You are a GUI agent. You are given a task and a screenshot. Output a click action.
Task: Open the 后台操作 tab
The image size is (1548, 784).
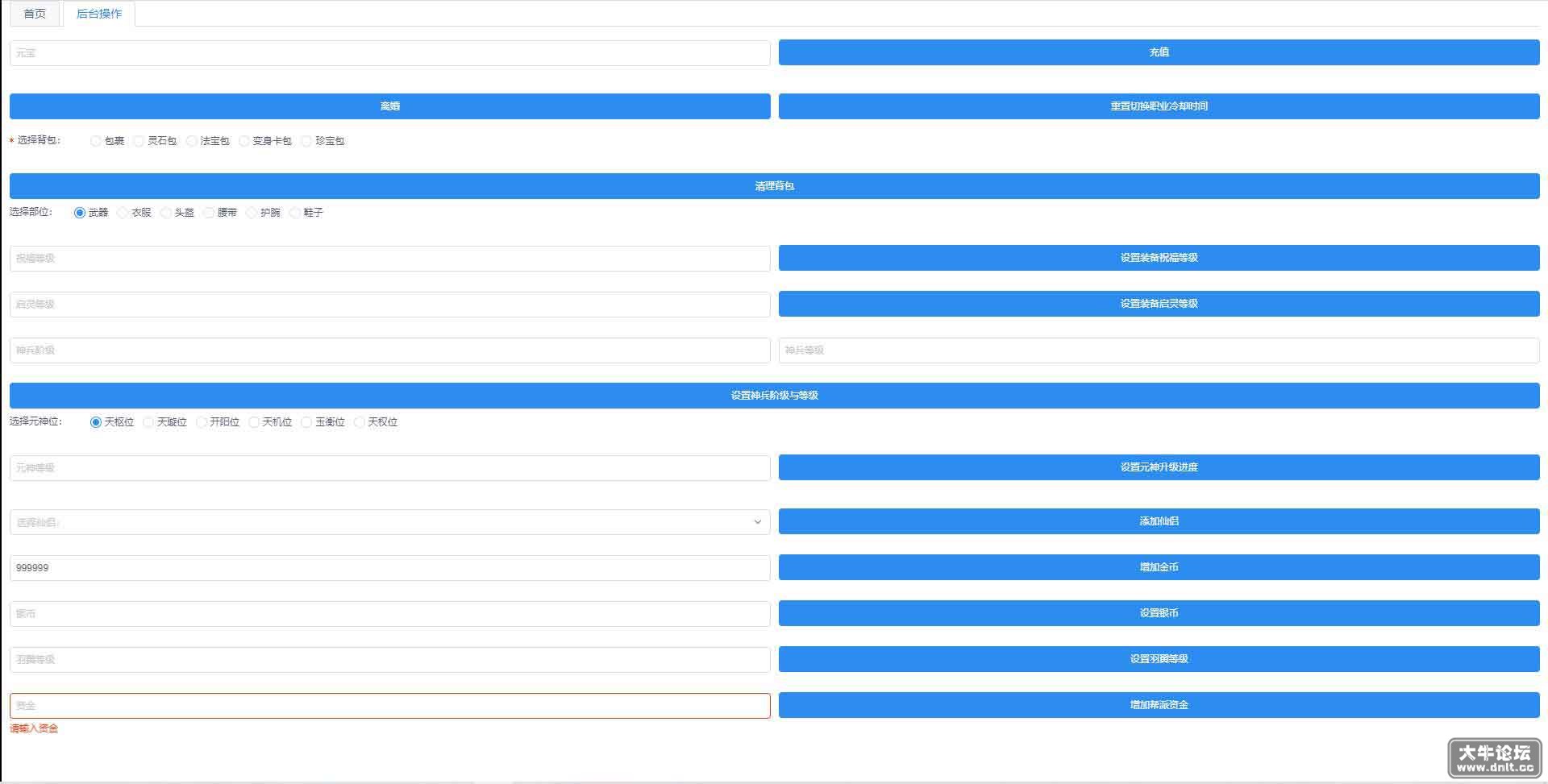coord(99,14)
